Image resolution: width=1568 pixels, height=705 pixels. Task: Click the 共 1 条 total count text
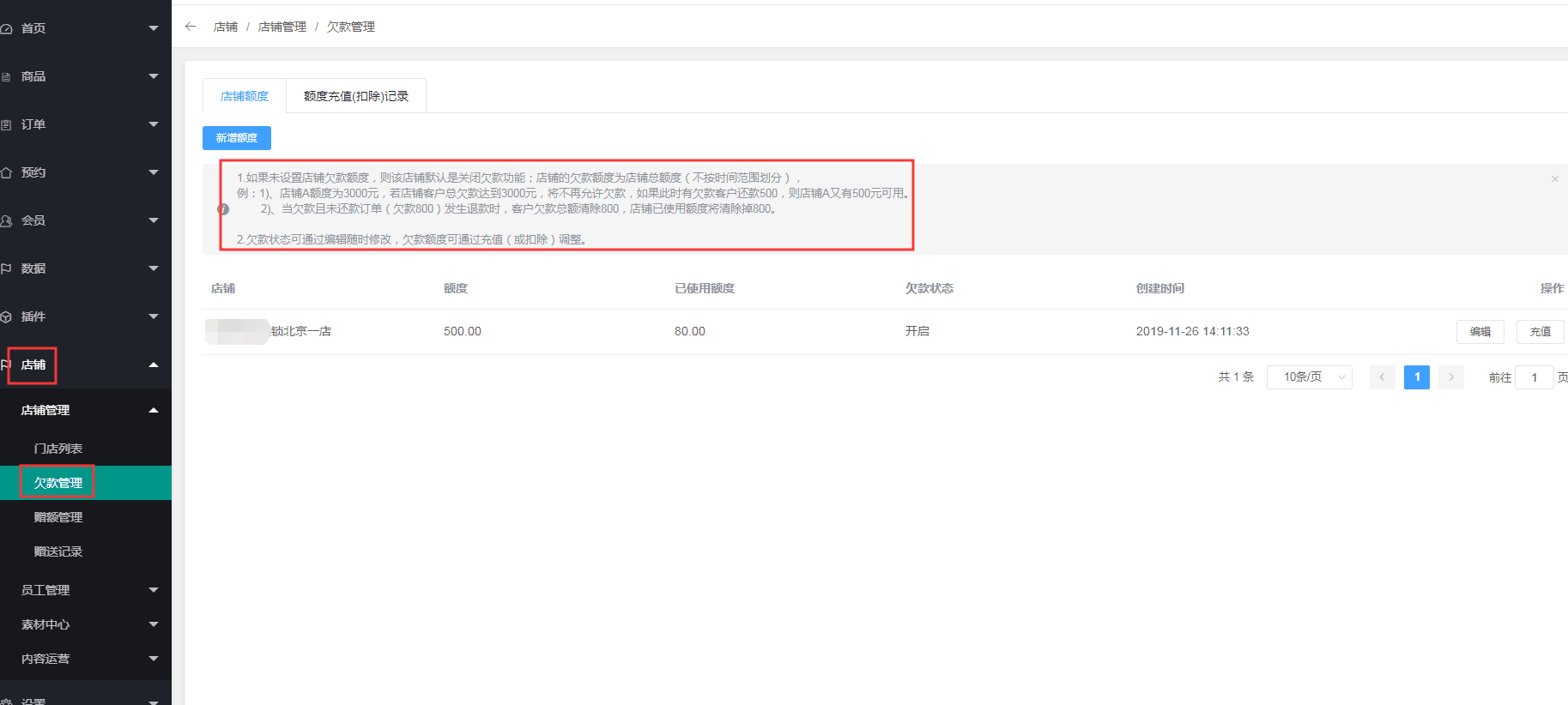1236,377
